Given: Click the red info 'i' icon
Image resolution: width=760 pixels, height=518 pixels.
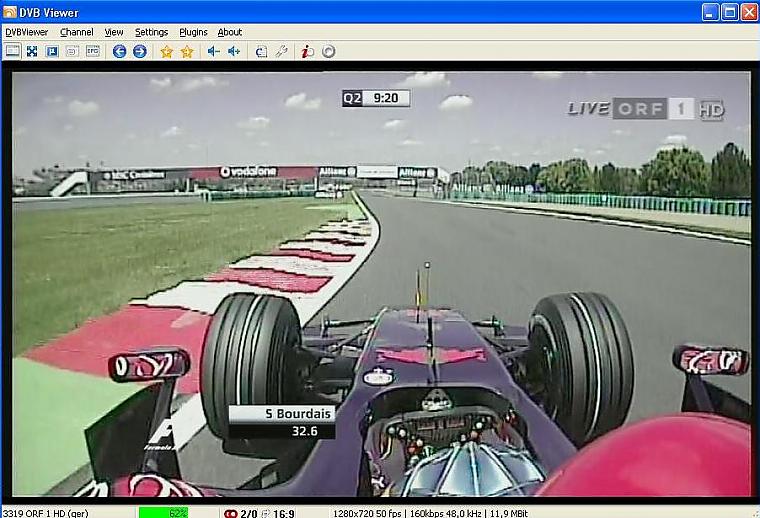Looking at the screenshot, I should [307, 51].
